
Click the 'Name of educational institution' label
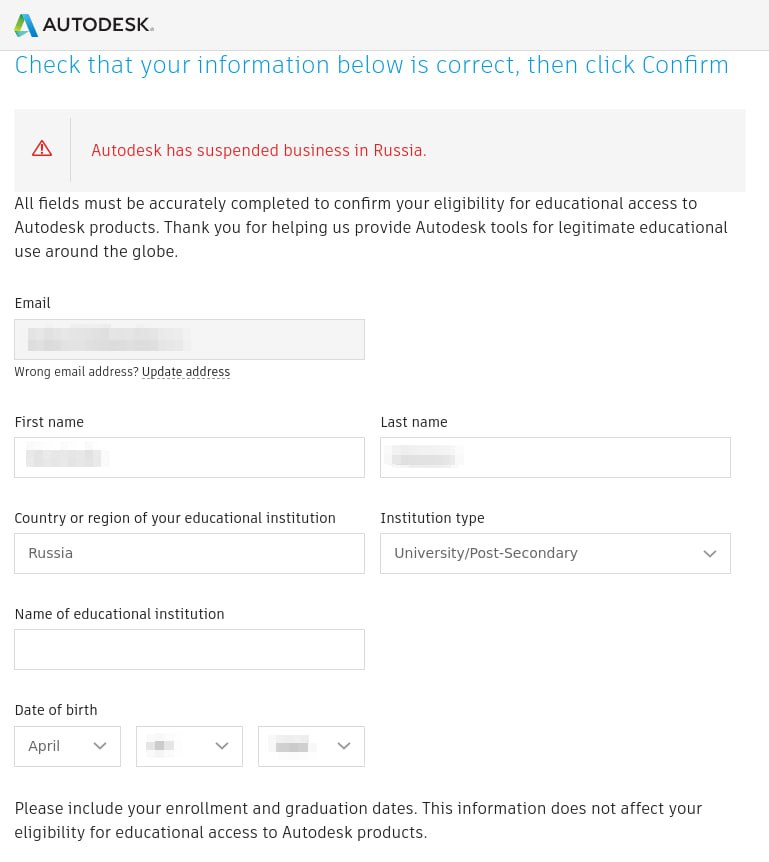pyautogui.click(x=119, y=614)
